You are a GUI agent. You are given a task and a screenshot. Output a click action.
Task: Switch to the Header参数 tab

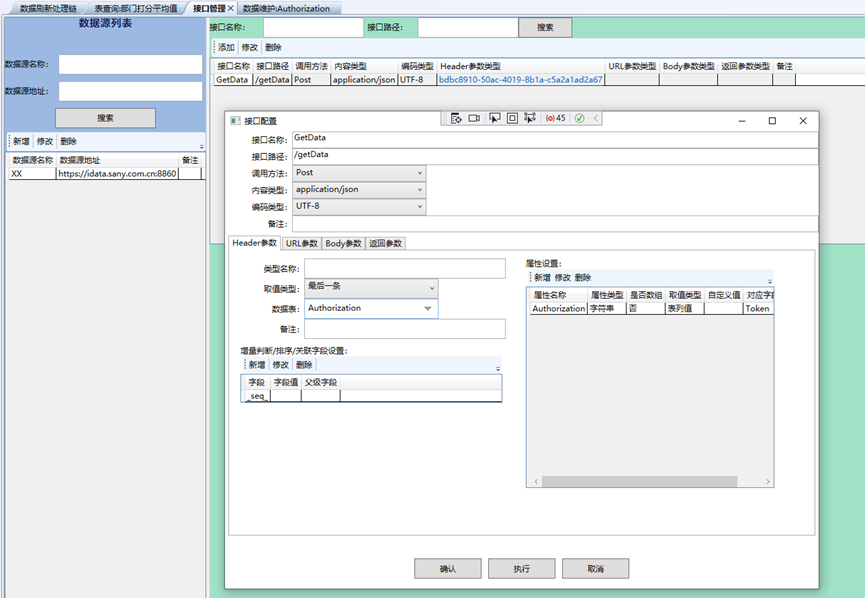point(254,243)
